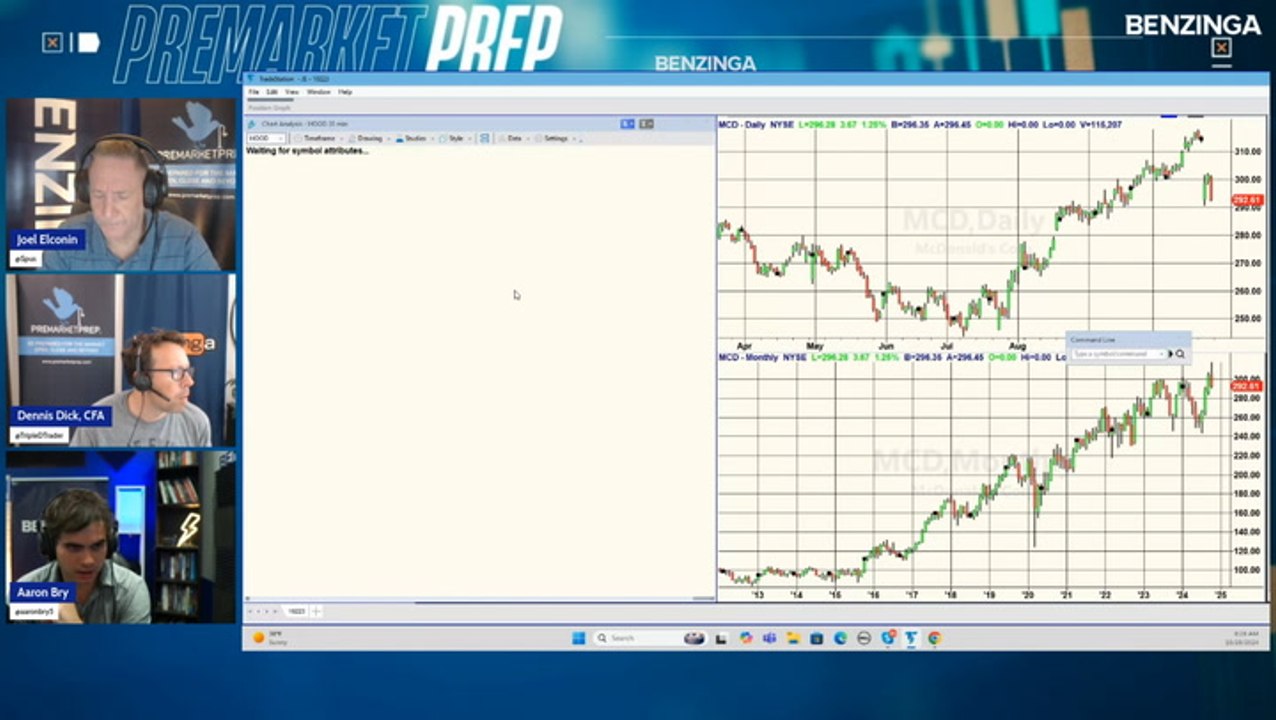Screen dimensions: 1276x720
Task: Switch to TradeStation taskbar icon
Action: point(911,638)
